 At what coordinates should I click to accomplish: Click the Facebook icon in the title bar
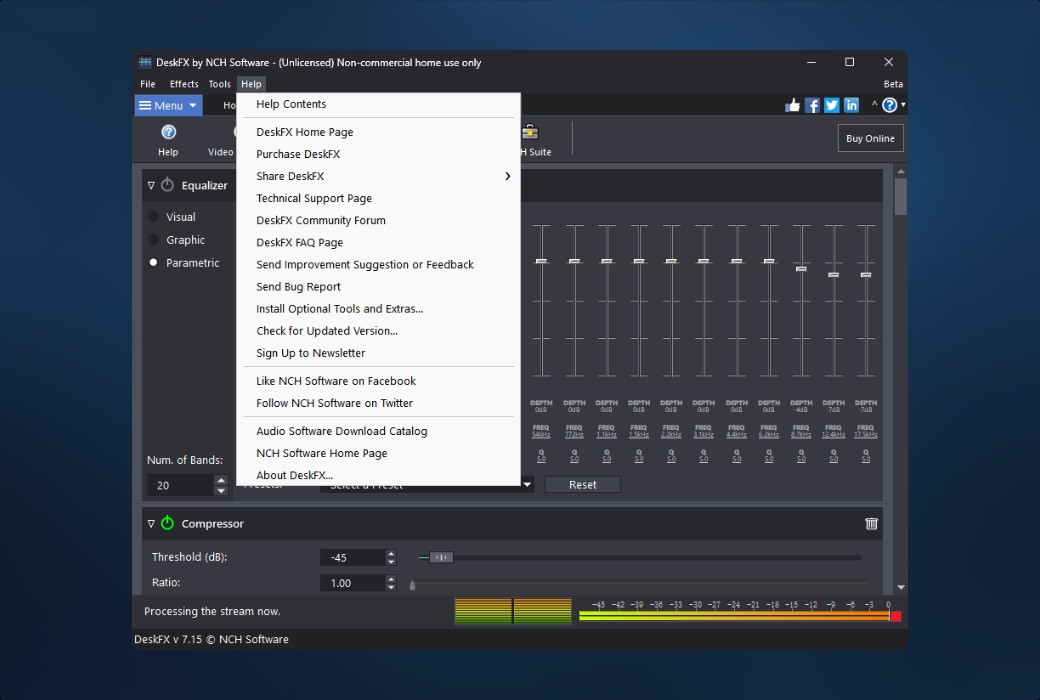tap(812, 104)
